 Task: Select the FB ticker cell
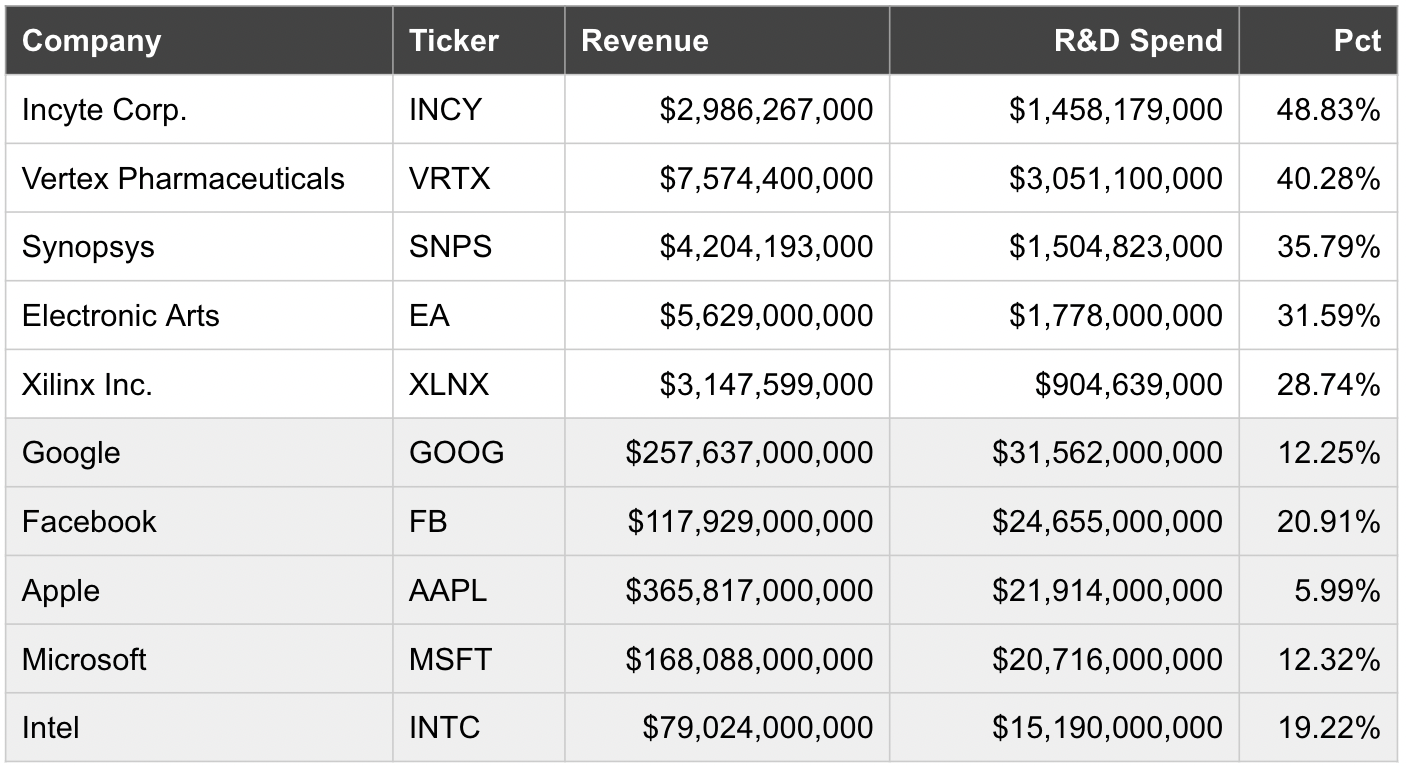pyautogui.click(x=428, y=521)
